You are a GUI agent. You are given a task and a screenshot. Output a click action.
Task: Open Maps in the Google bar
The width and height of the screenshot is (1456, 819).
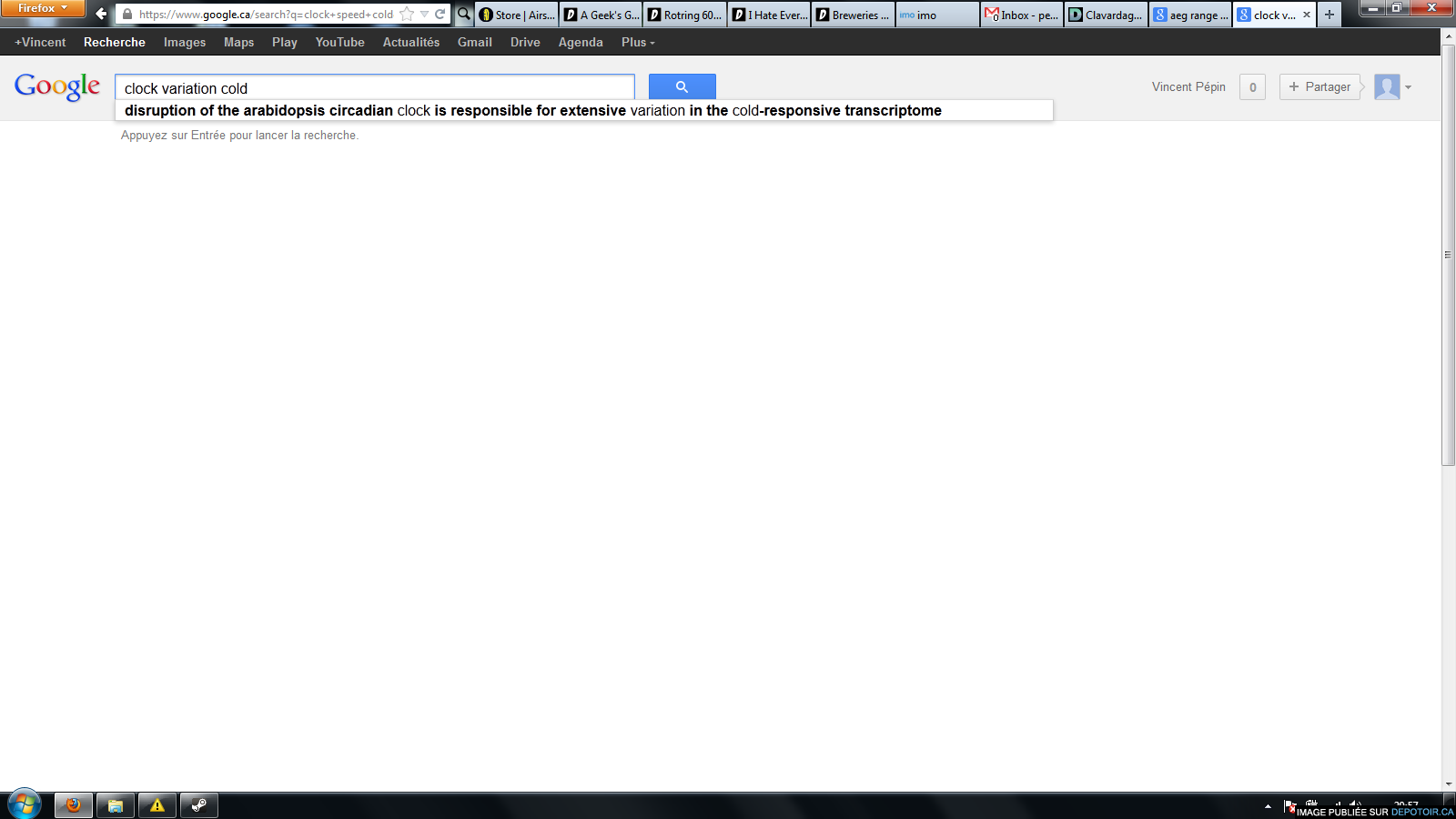(x=239, y=42)
